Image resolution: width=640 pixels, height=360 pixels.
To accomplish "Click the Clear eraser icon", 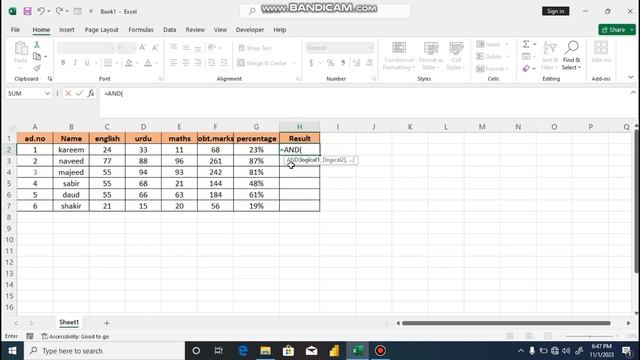I will (526, 69).
